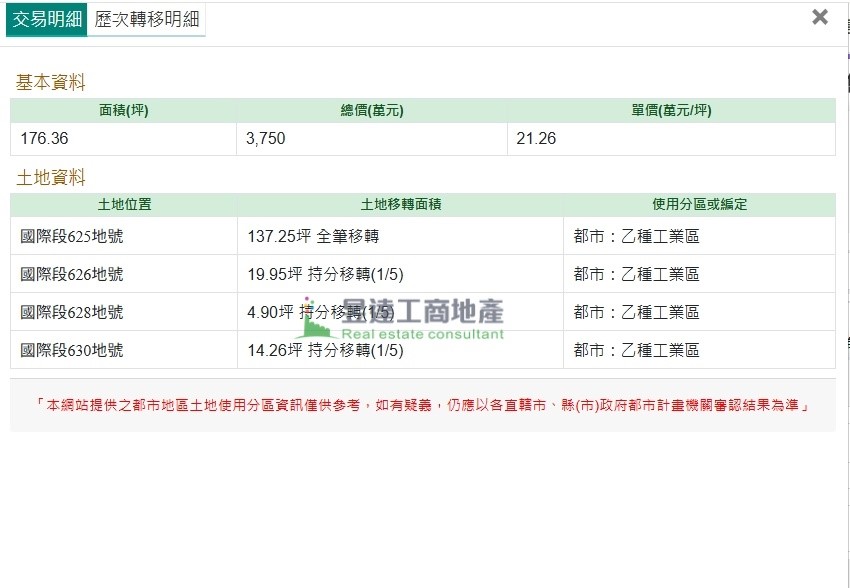Image resolution: width=850 pixels, height=588 pixels.
Task: Select the 土地移轉面積 column header
Action: coord(400,205)
